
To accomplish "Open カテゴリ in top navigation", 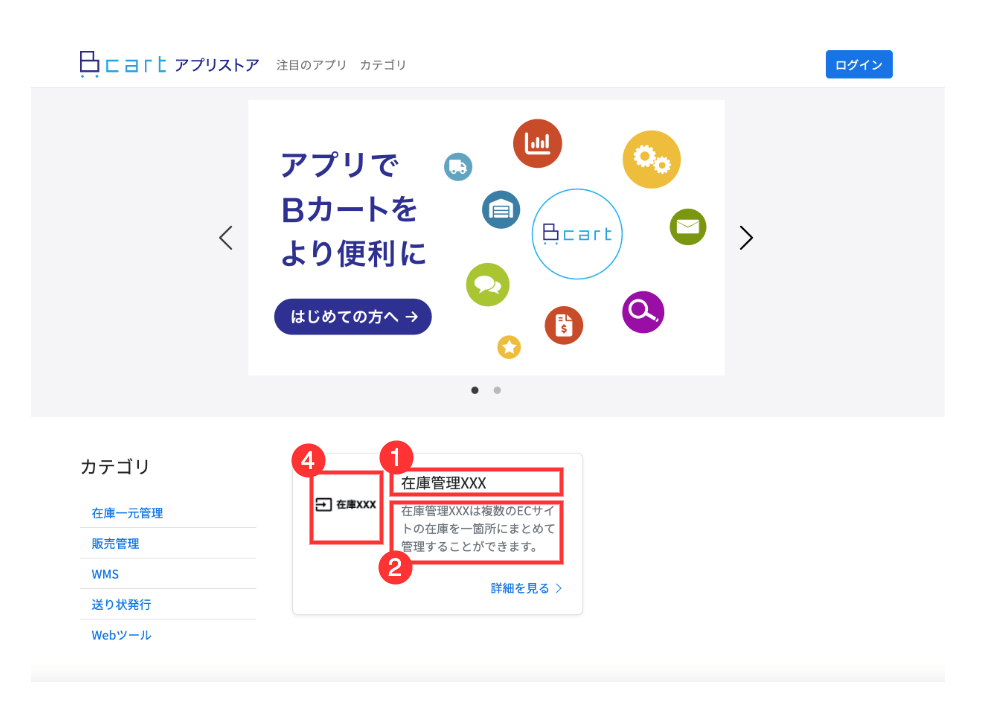I will pyautogui.click(x=383, y=65).
